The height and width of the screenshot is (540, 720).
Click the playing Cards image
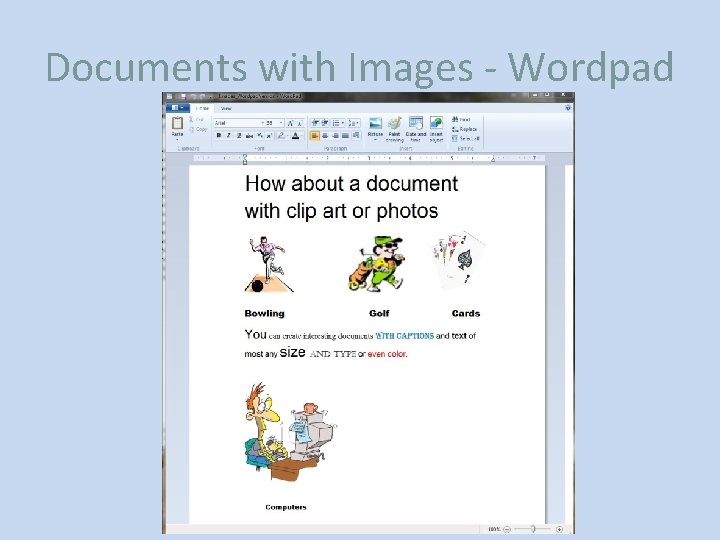pyautogui.click(x=458, y=260)
